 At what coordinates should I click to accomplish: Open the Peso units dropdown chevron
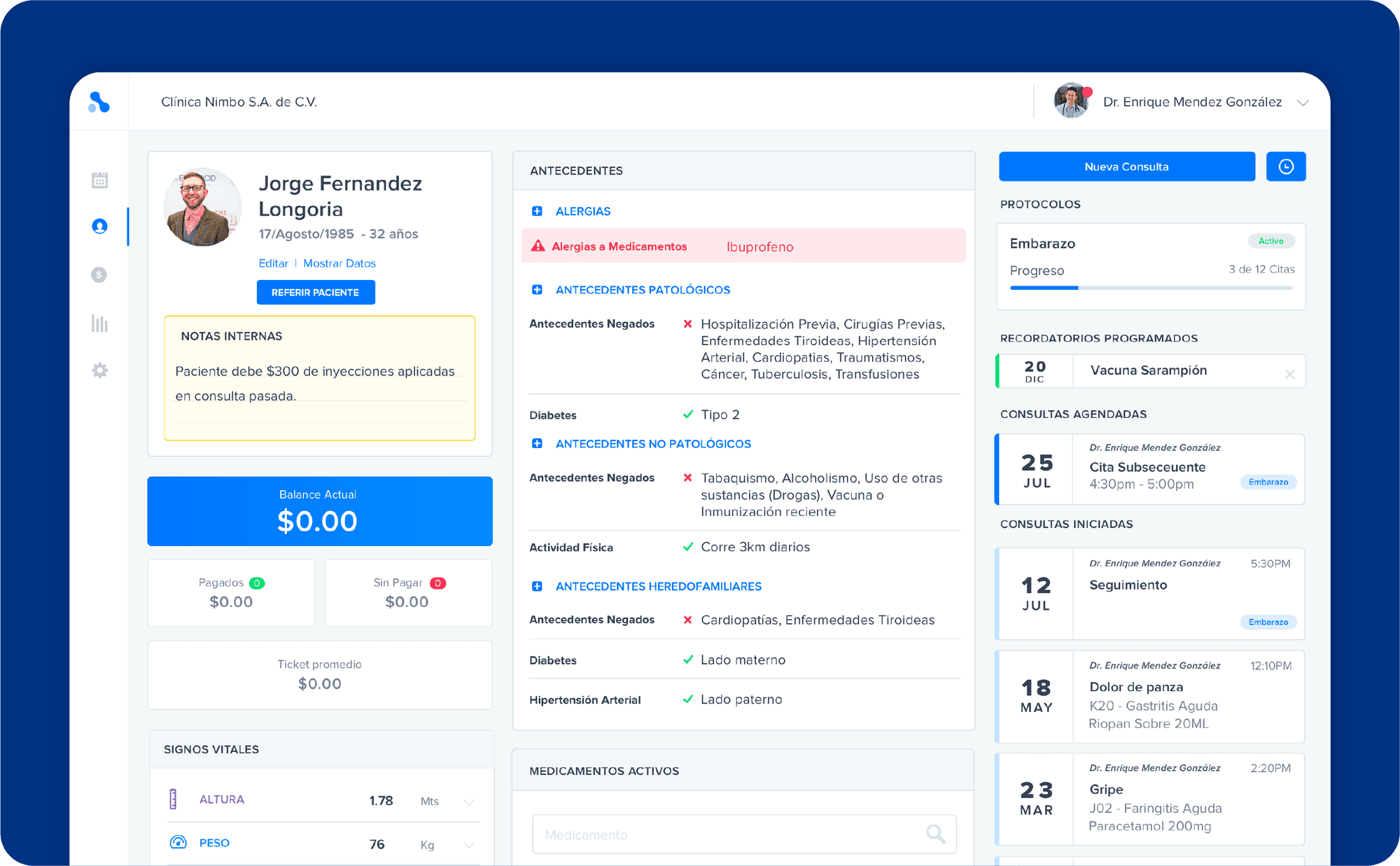coord(469,845)
